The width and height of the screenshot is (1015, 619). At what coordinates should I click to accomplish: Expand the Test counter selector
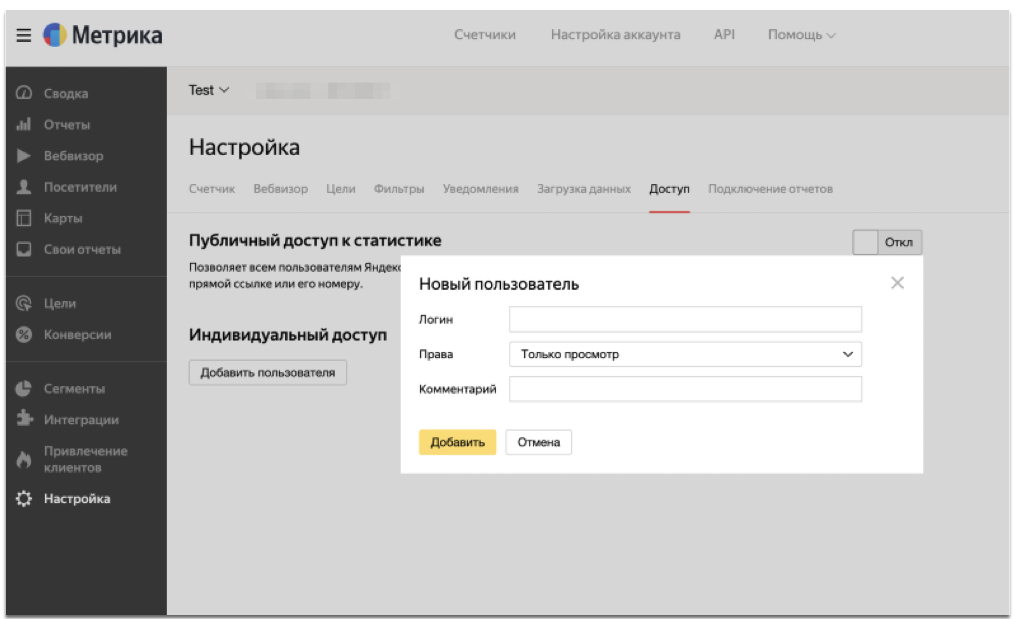click(208, 90)
